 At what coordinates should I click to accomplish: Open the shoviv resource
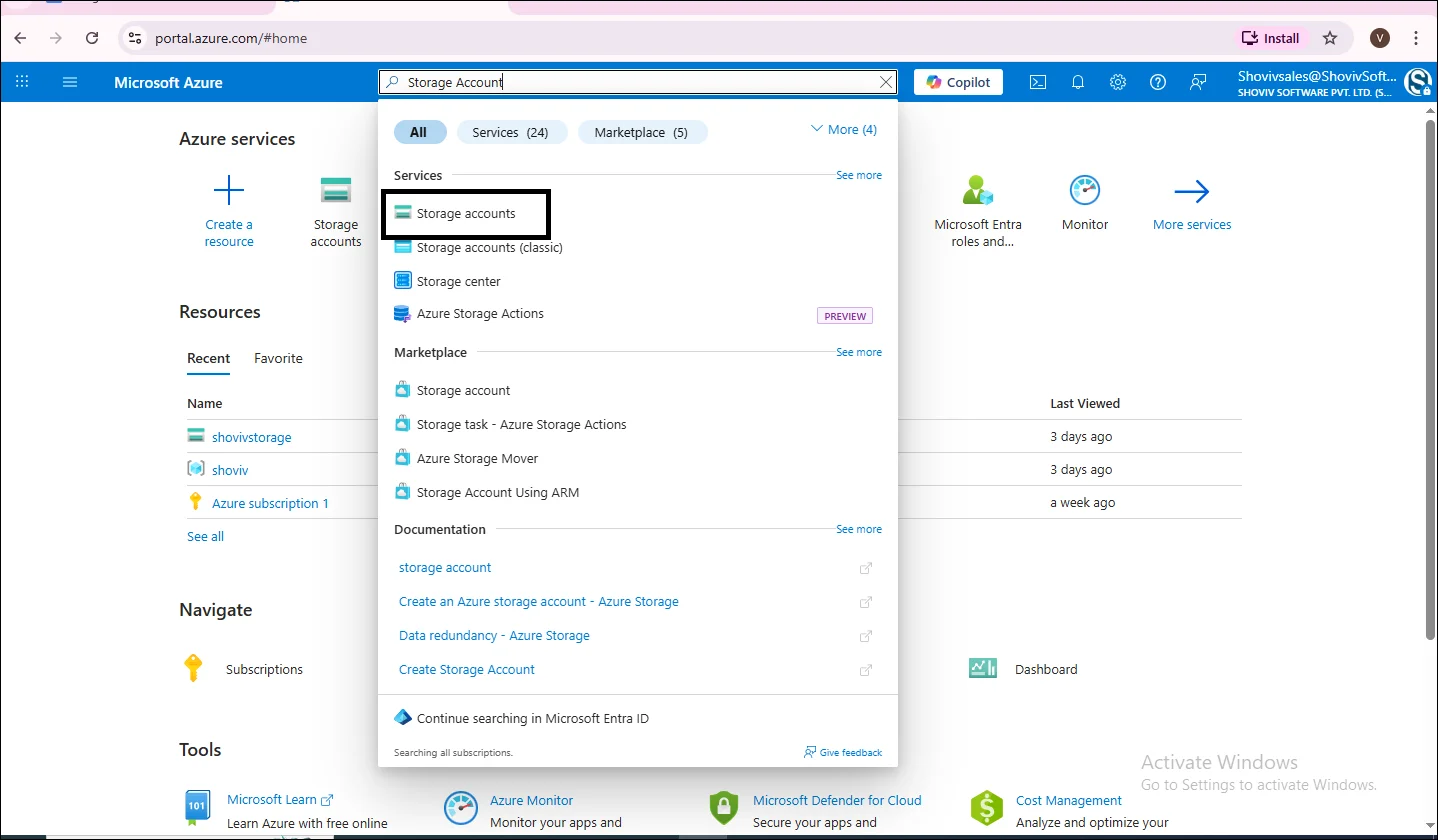tap(230, 470)
